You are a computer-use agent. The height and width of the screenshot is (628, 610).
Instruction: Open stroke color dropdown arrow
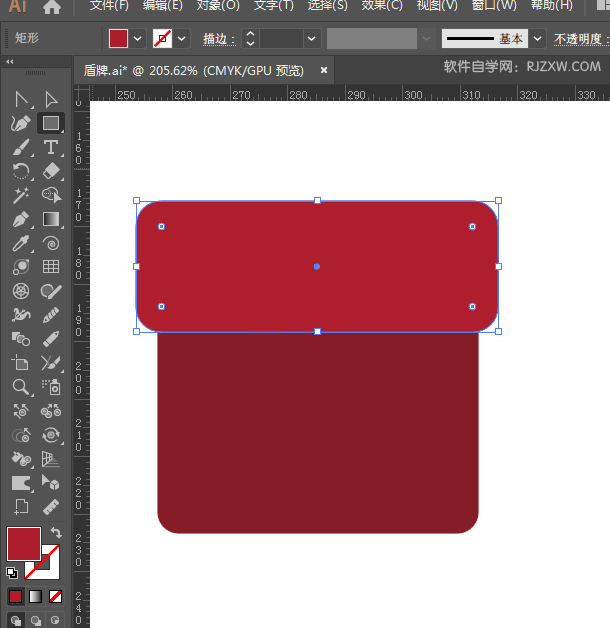click(181, 39)
